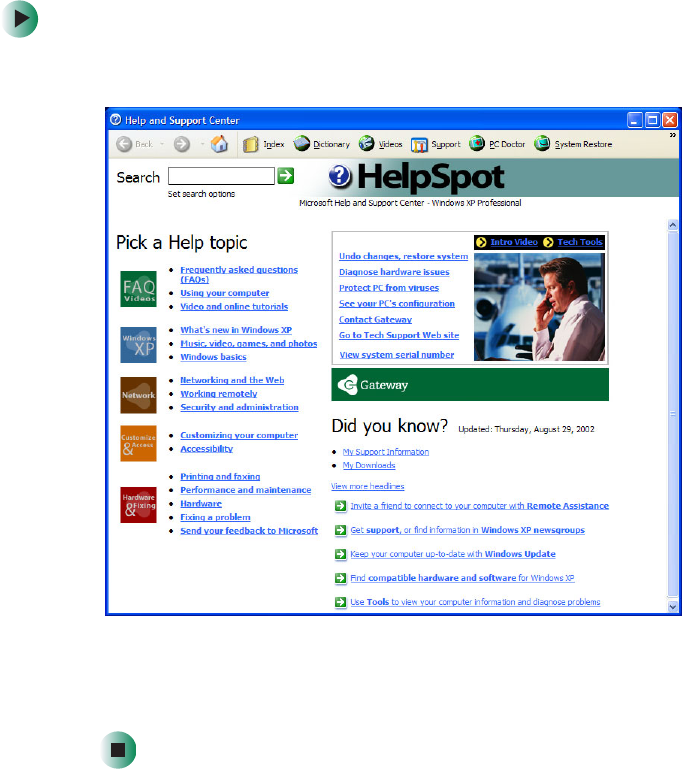Screen dimensions: 682x769
Task: Open Undo changes, restore system link
Action: (x=404, y=256)
